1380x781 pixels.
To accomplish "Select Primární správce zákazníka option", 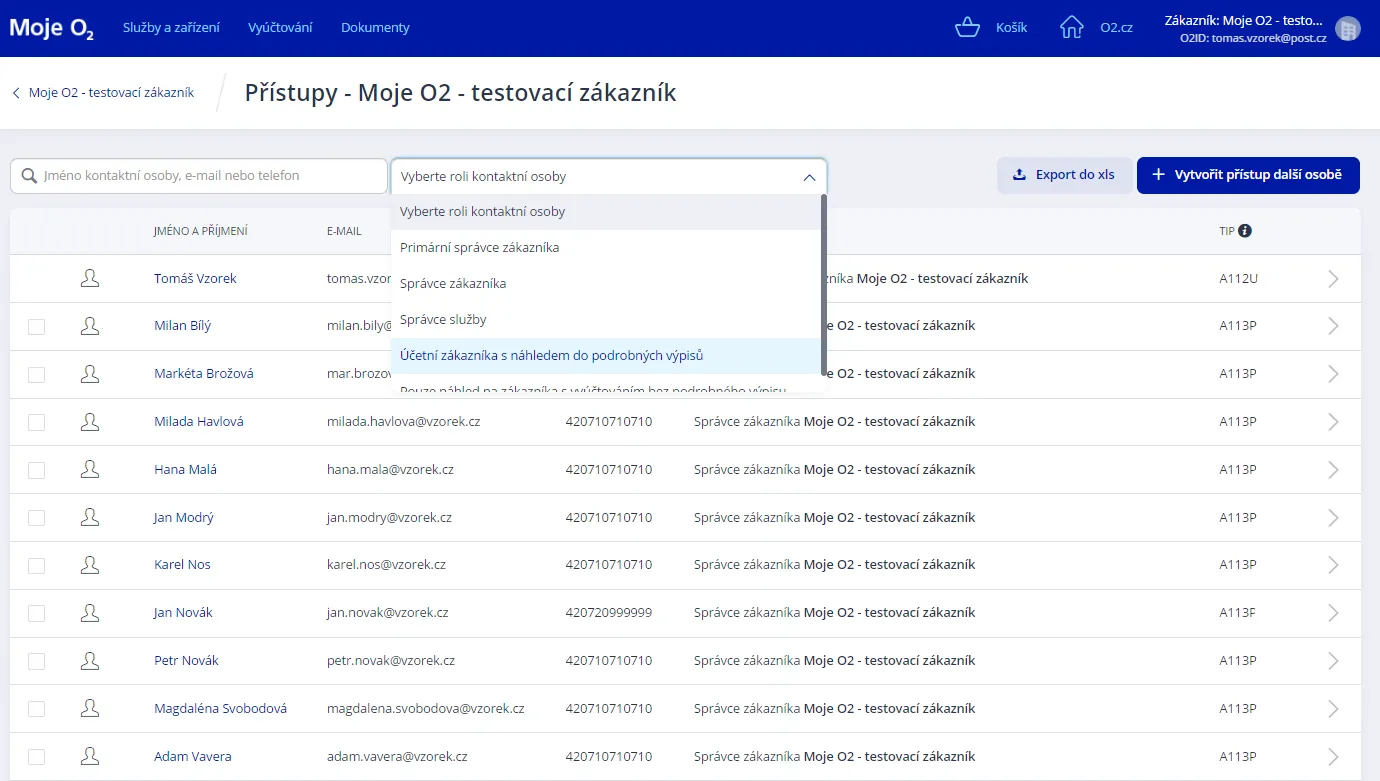I will pos(479,248).
